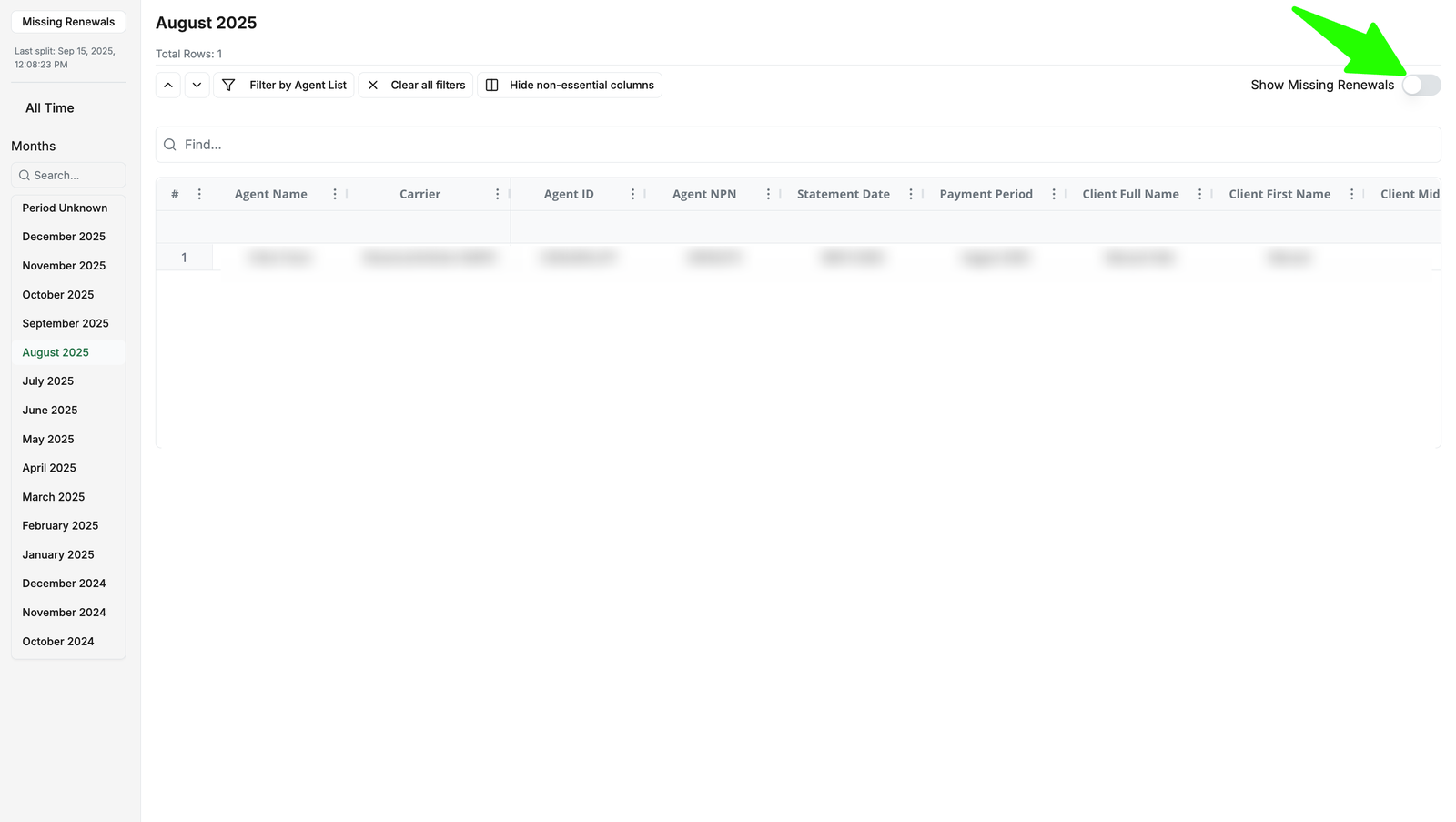The width and height of the screenshot is (1456, 822).
Task: Sort by Payment Period column header
Action: pos(986,194)
